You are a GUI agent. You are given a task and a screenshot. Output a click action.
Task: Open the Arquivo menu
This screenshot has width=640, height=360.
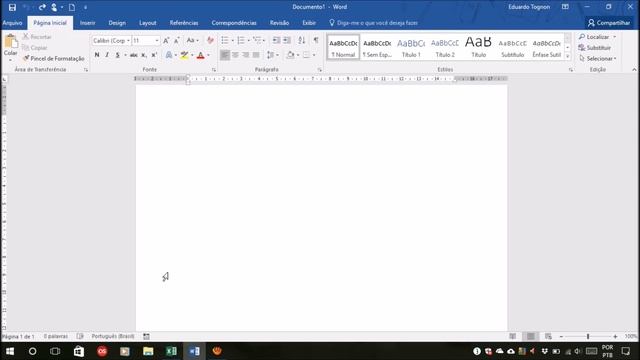[13, 23]
